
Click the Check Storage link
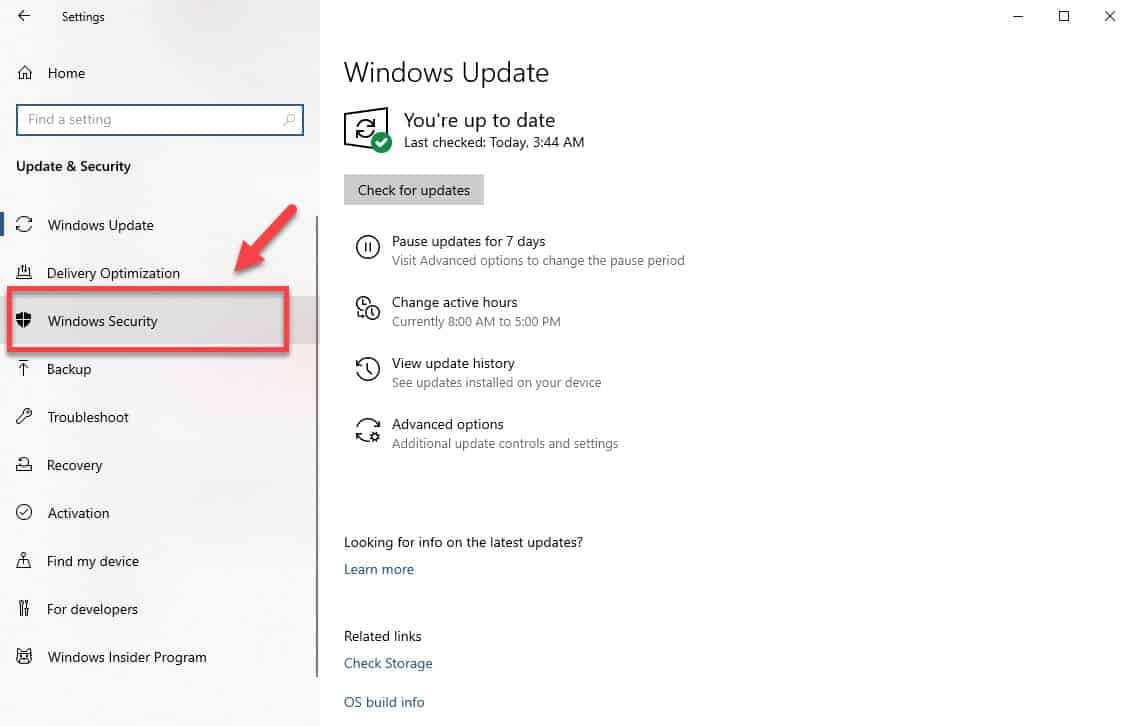point(388,663)
